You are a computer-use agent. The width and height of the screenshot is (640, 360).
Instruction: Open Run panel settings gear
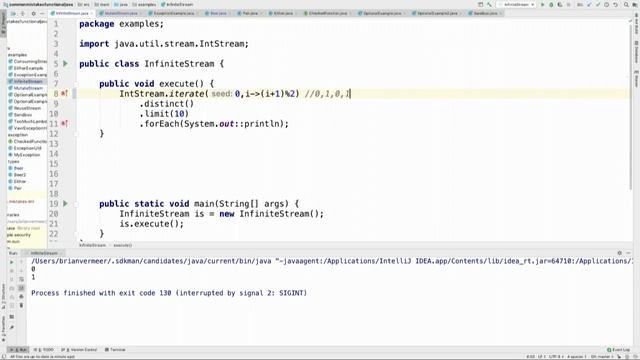(620, 253)
